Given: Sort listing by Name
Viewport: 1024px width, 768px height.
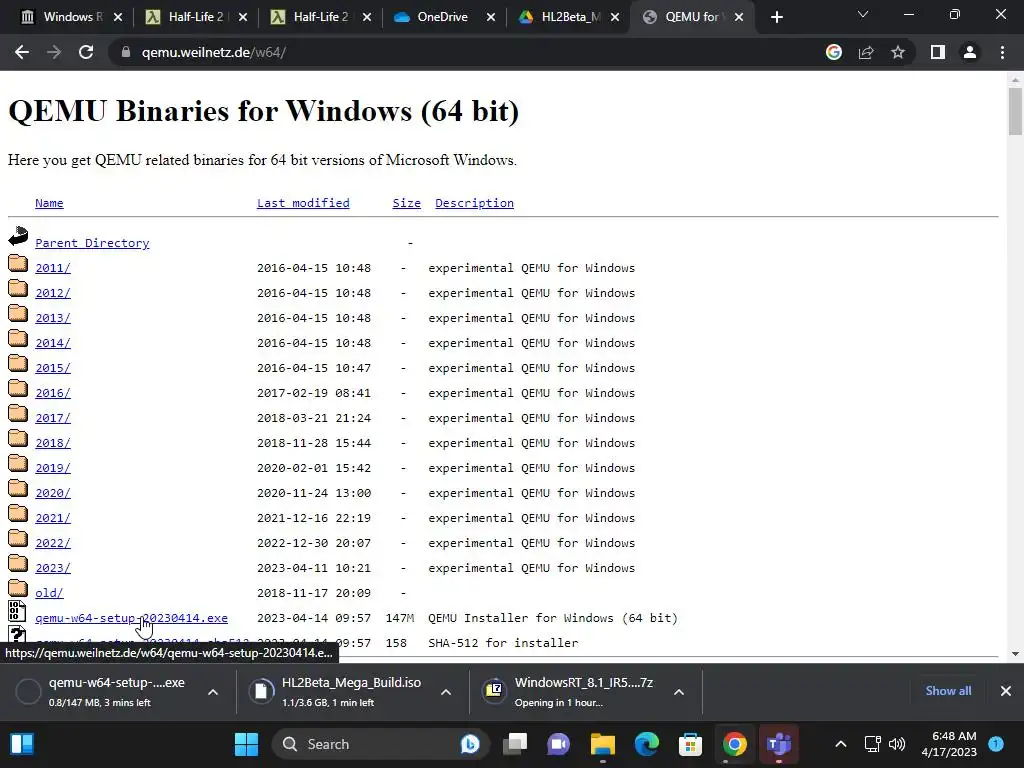Looking at the screenshot, I should (49, 203).
